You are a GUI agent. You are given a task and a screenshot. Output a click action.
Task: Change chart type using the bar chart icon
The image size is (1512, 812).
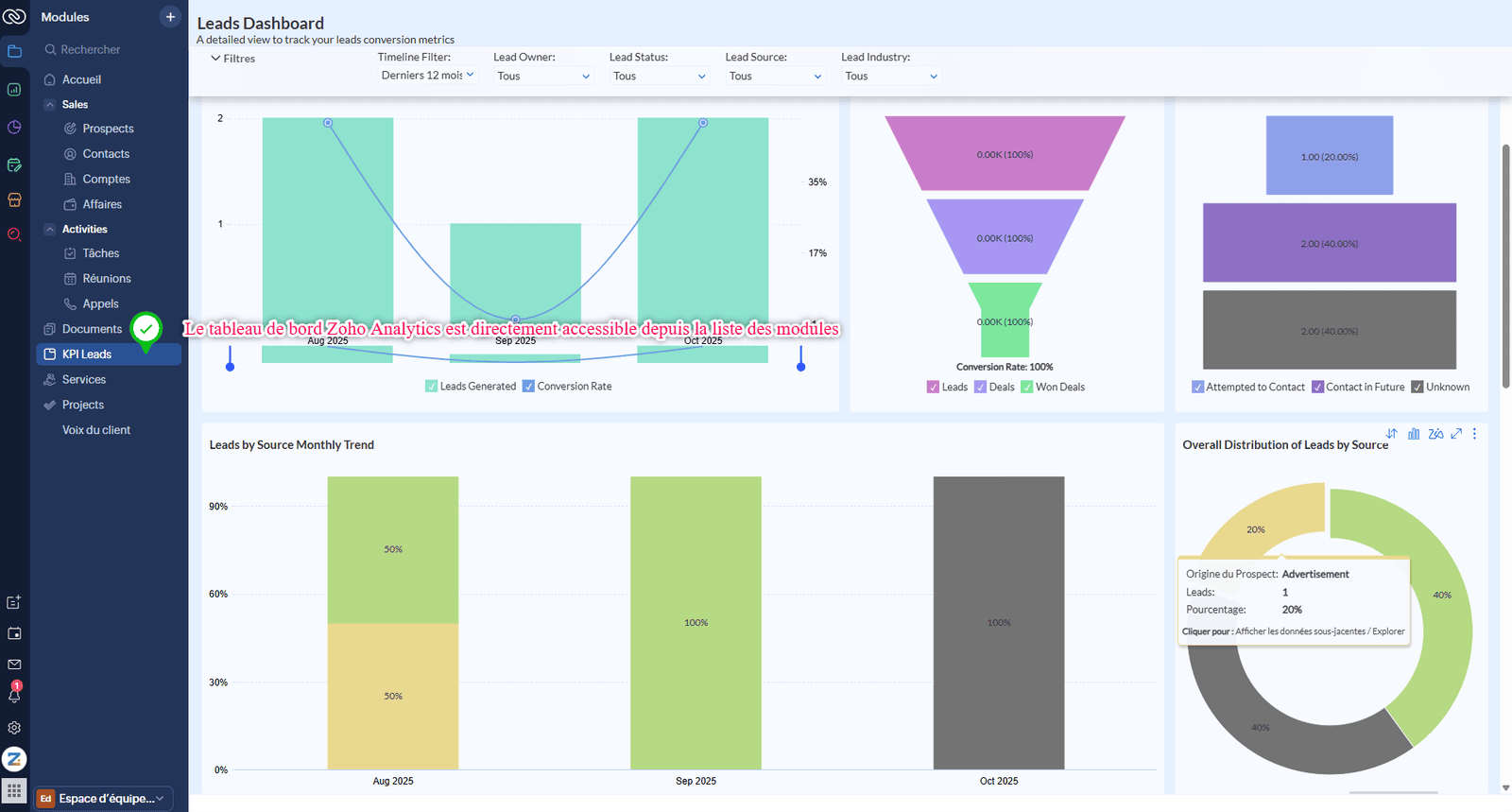pyautogui.click(x=1414, y=434)
